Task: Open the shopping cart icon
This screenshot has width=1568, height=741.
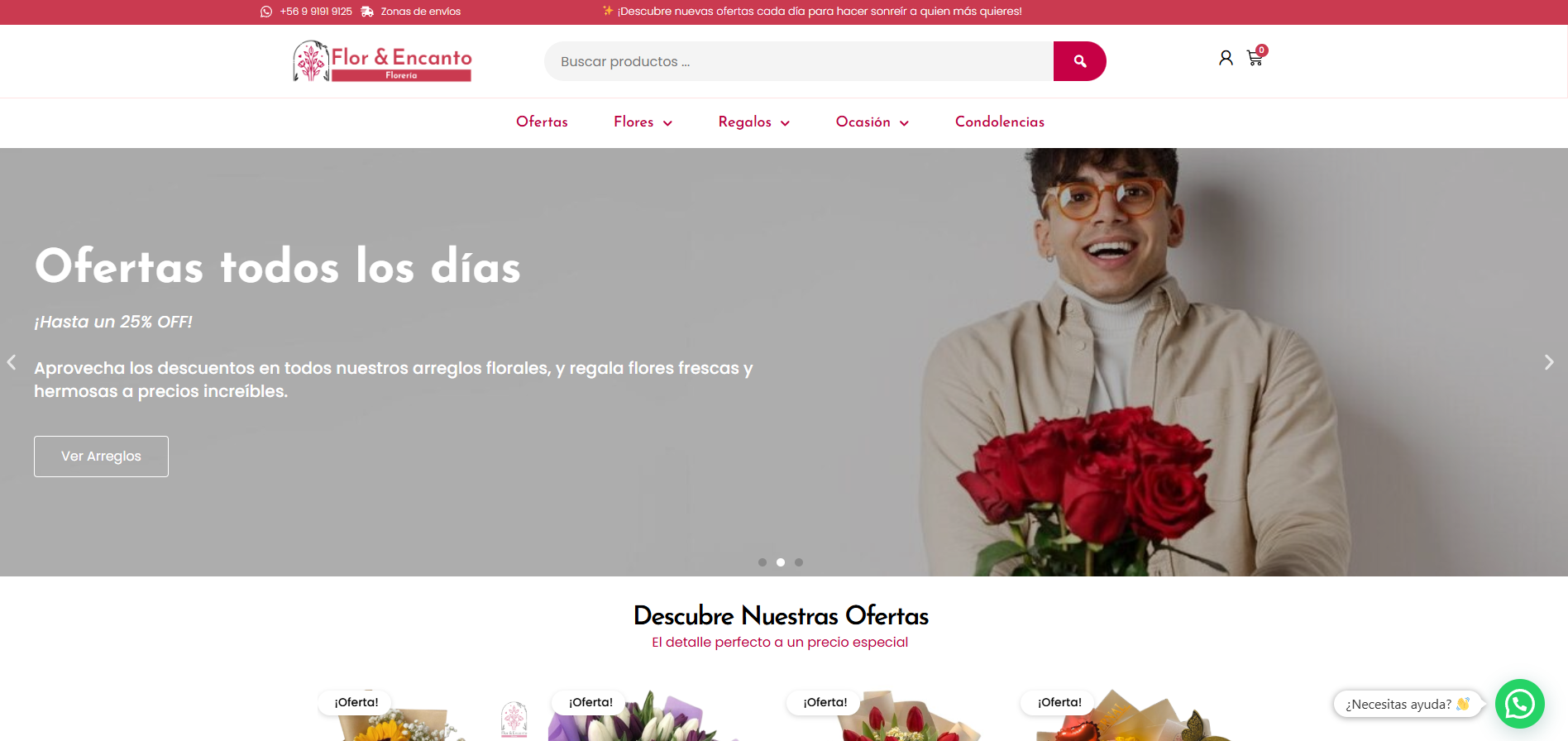Action: click(1255, 57)
